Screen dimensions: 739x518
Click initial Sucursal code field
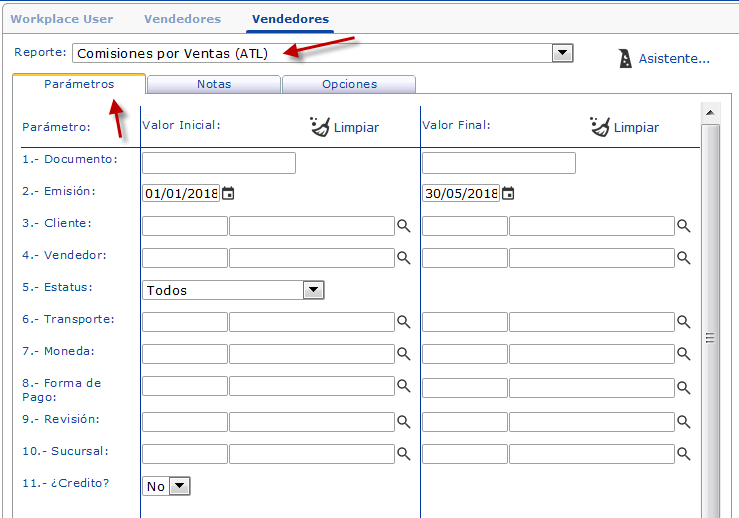185,454
